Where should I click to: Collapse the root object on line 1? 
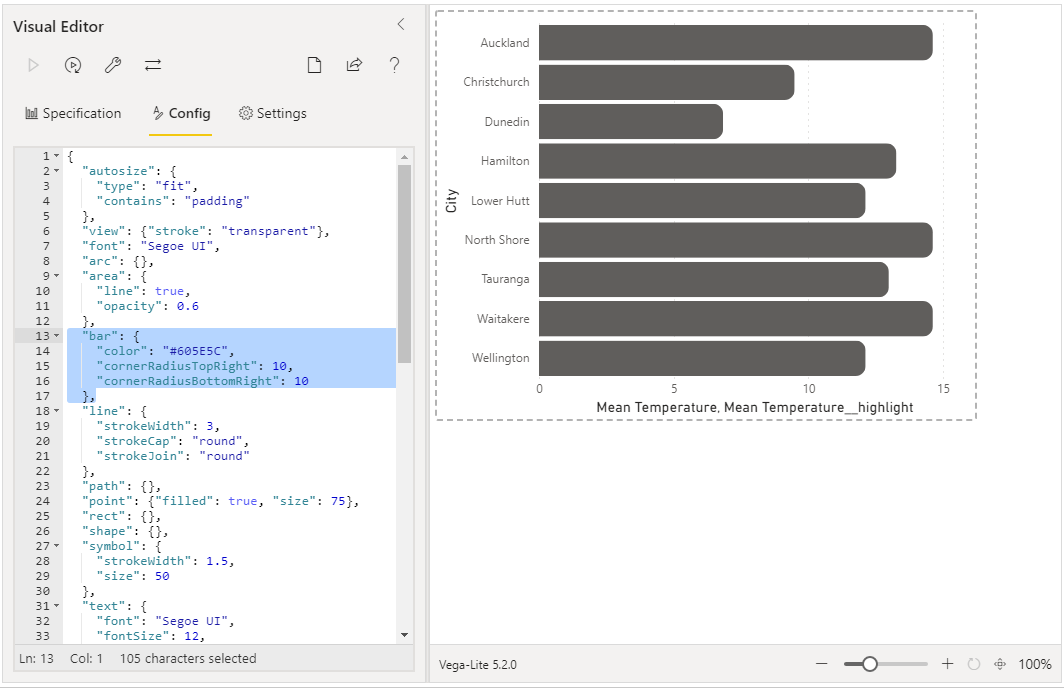(56, 156)
